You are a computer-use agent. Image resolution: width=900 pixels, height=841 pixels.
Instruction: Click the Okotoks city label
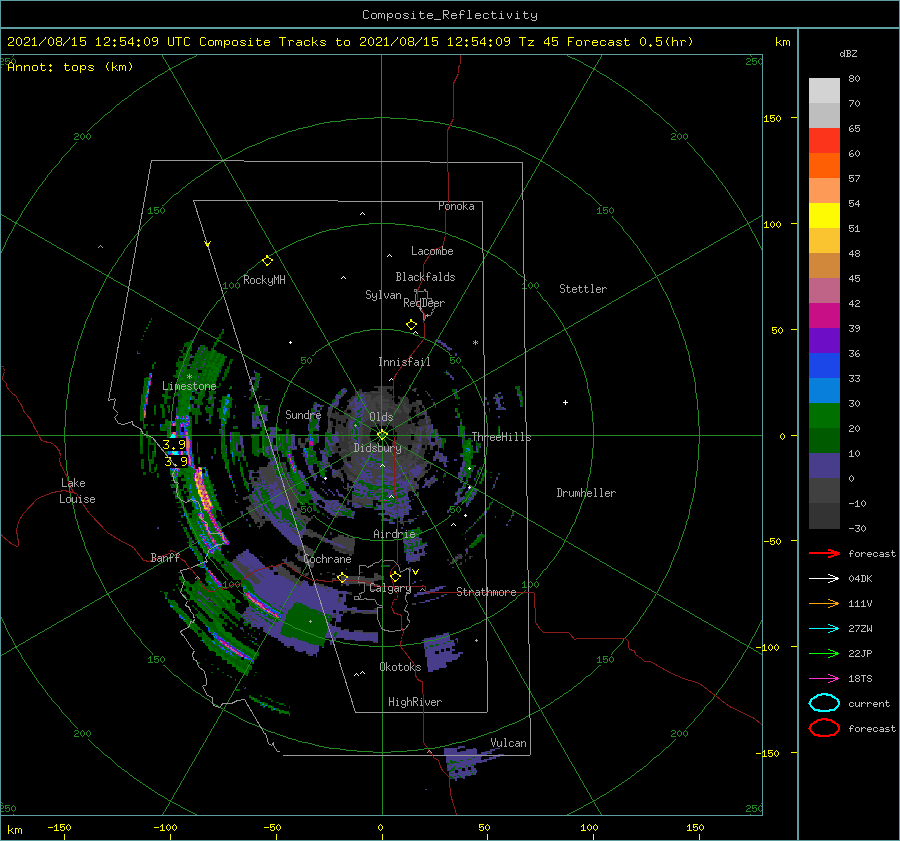400,667
